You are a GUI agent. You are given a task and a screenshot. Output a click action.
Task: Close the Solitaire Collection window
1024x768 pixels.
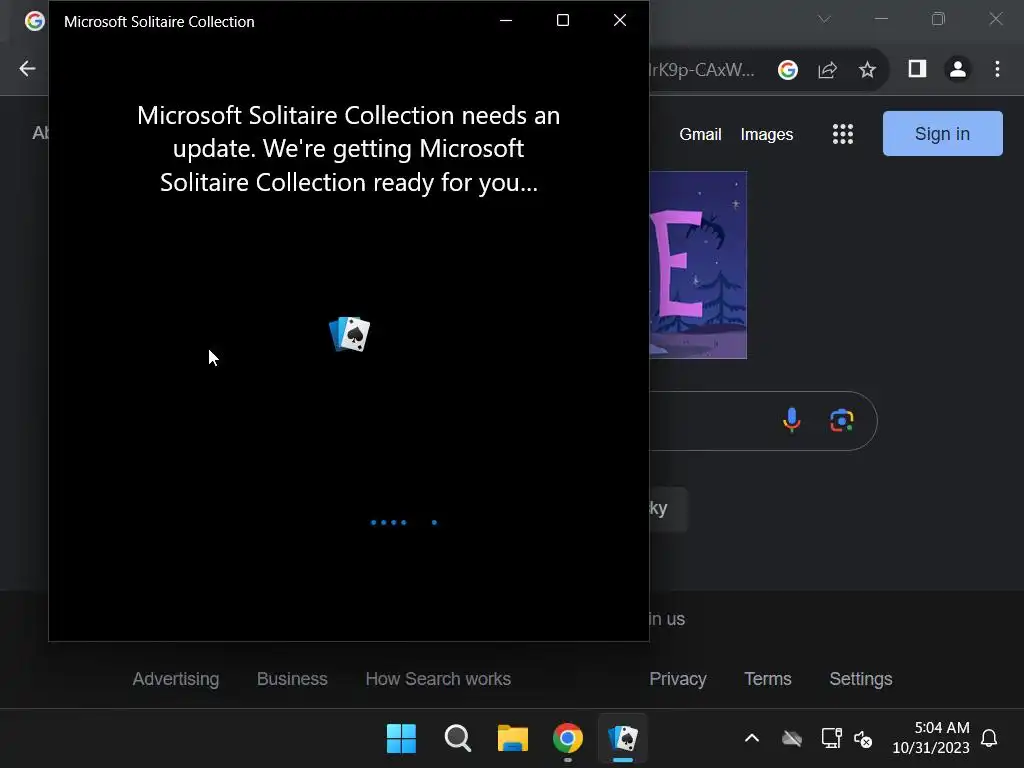pyautogui.click(x=620, y=20)
